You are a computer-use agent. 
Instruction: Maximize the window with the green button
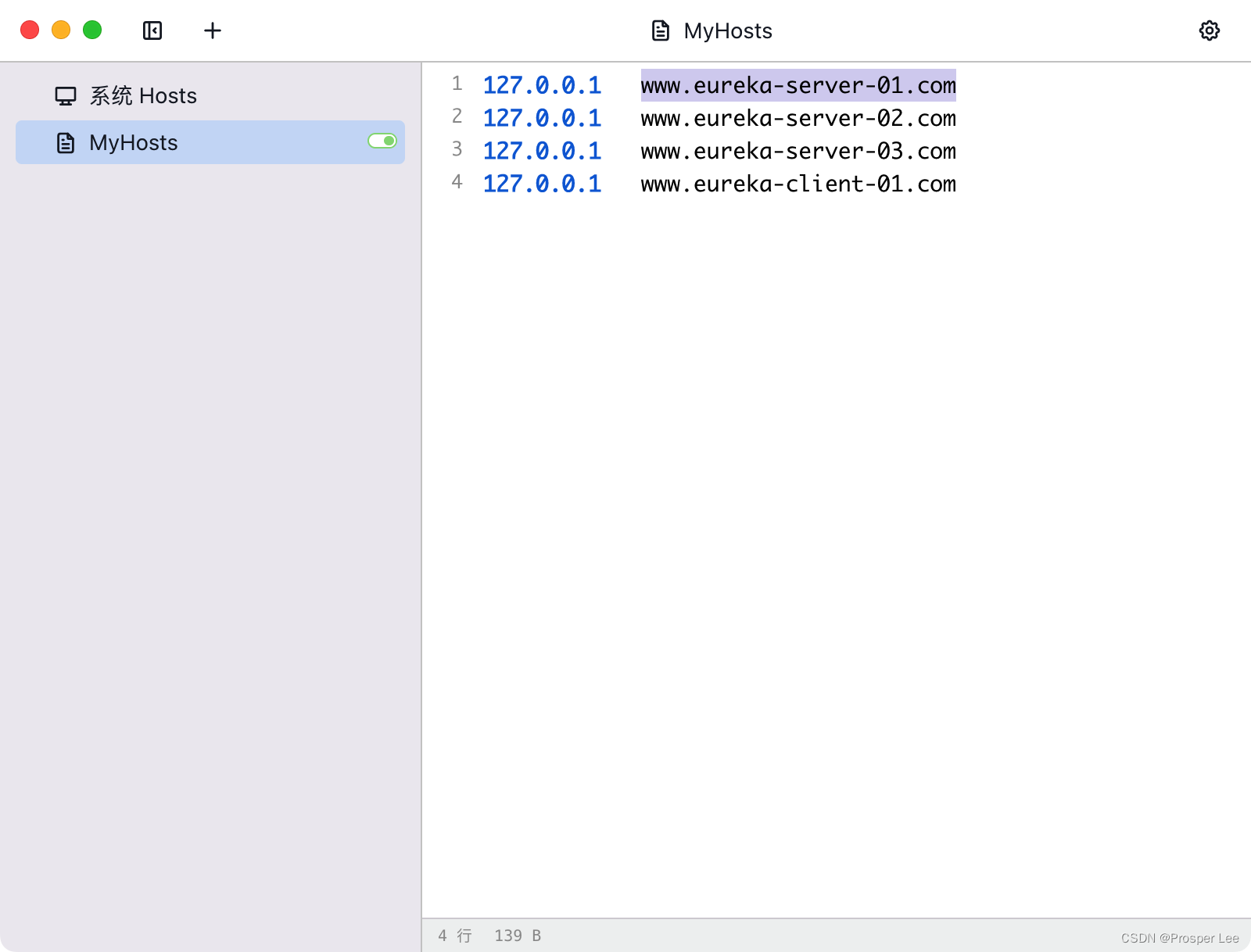click(x=92, y=30)
